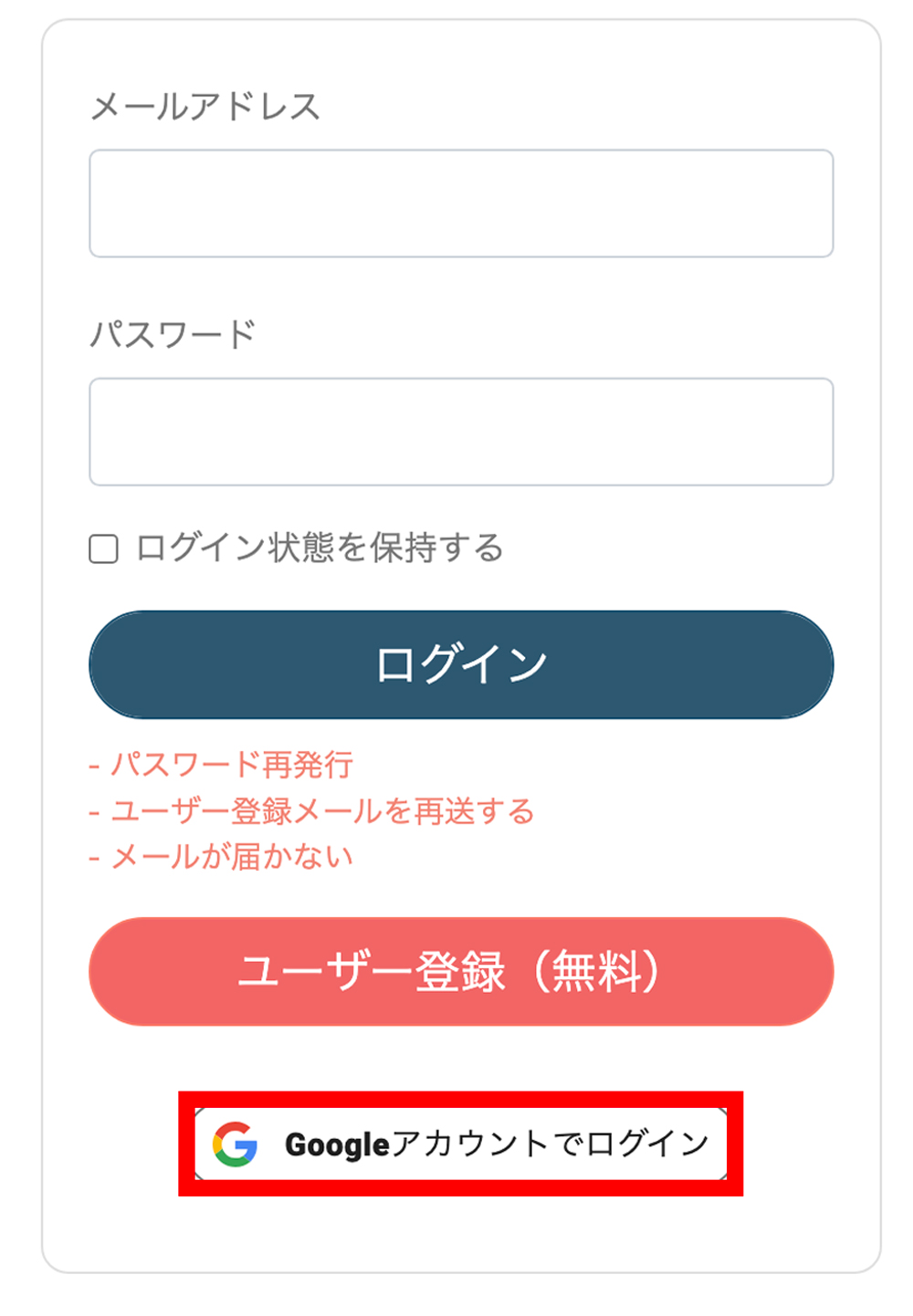The height and width of the screenshot is (1316, 913).
Task: Click the dash before メールが届かない
Action: [94, 858]
